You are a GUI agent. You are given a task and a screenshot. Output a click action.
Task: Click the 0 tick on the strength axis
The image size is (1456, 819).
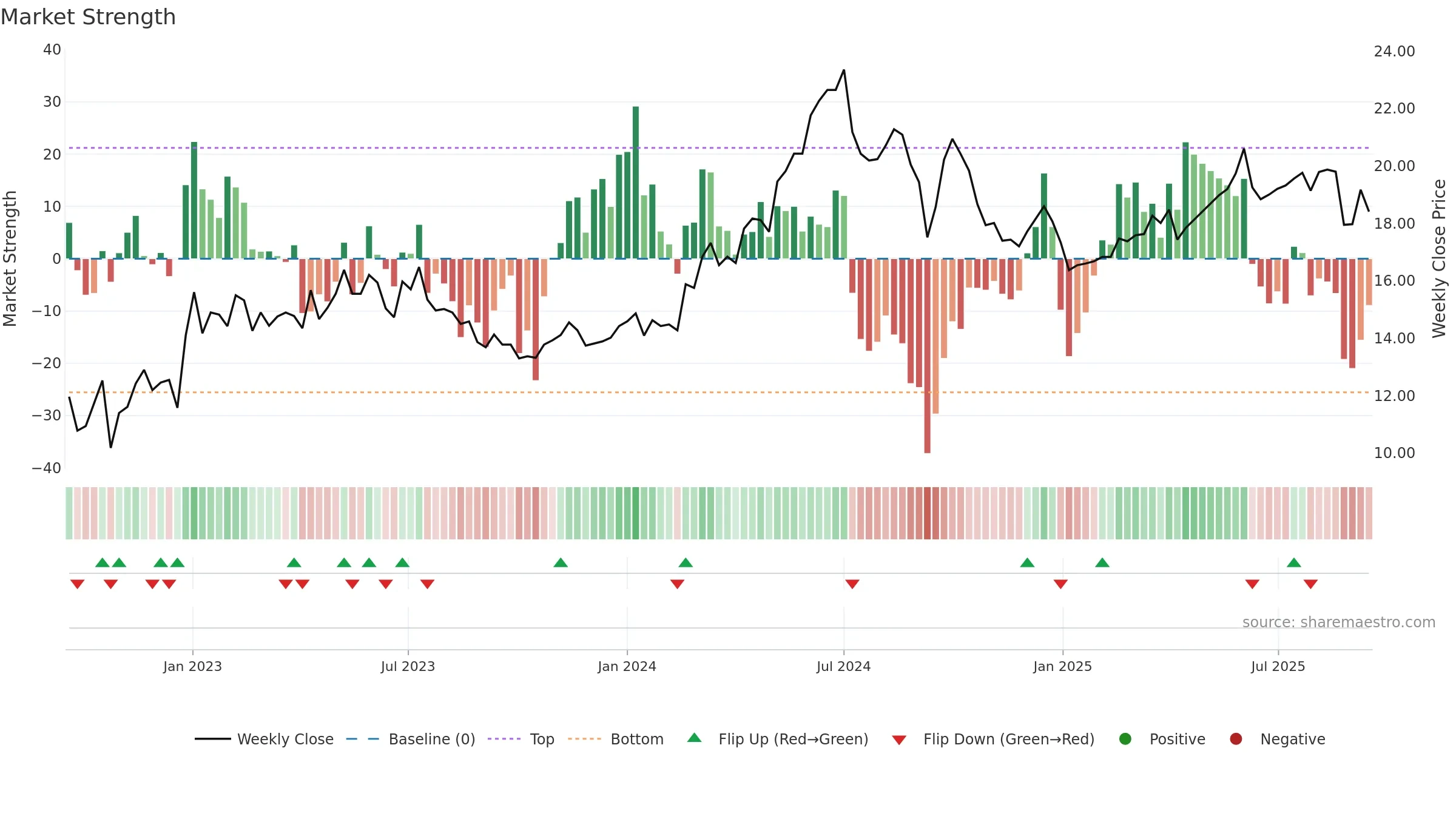point(56,259)
